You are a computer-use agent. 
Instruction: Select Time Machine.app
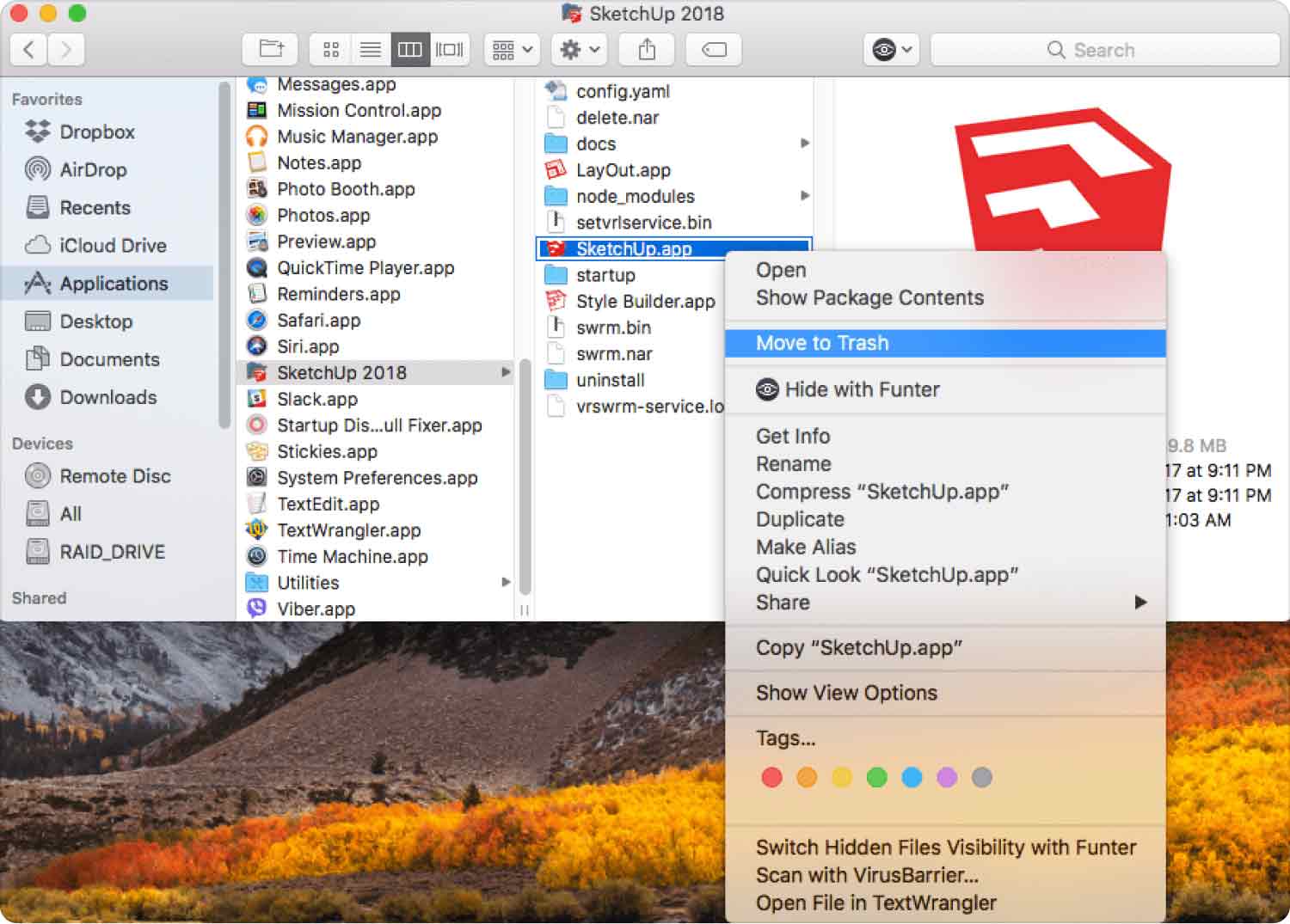pyautogui.click(x=353, y=556)
